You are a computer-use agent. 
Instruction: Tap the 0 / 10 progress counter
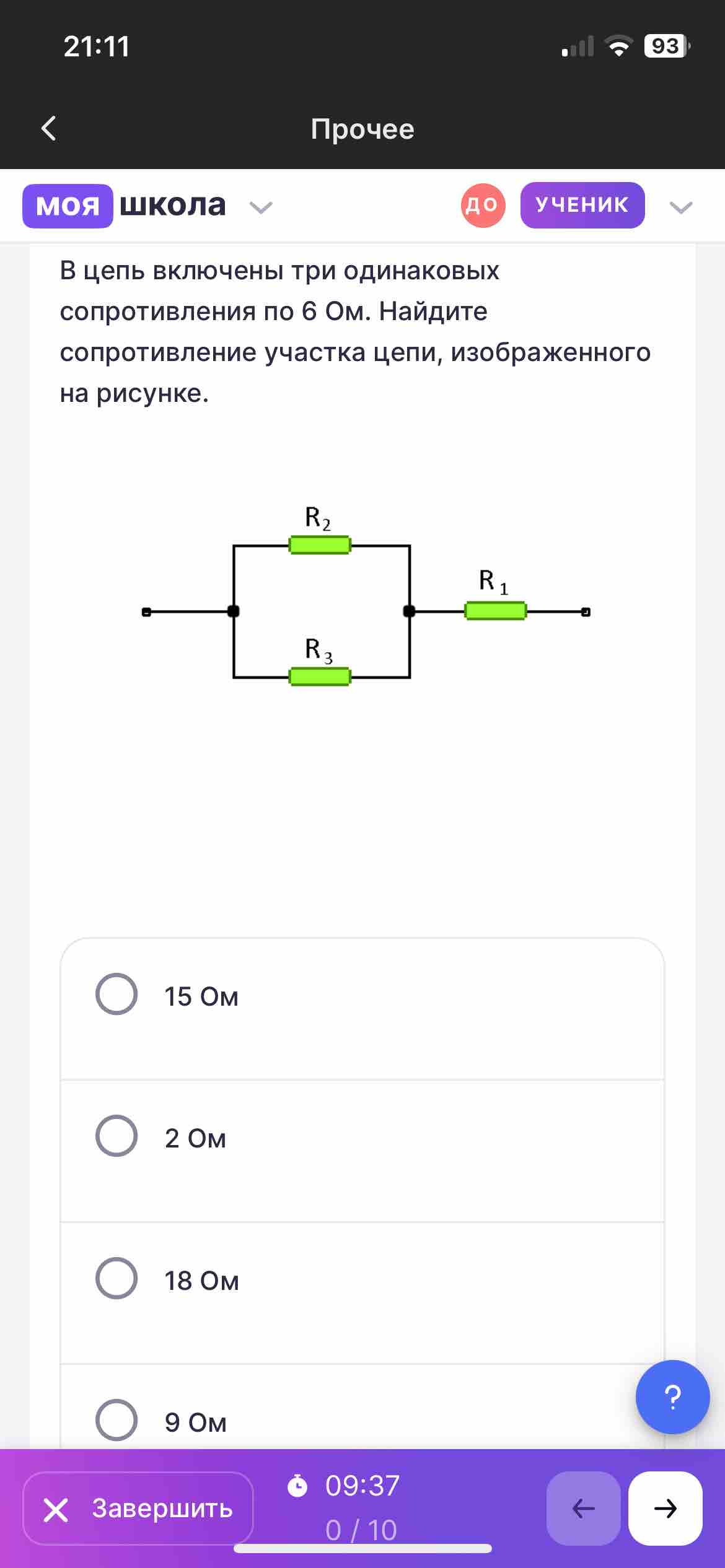pyautogui.click(x=361, y=1530)
